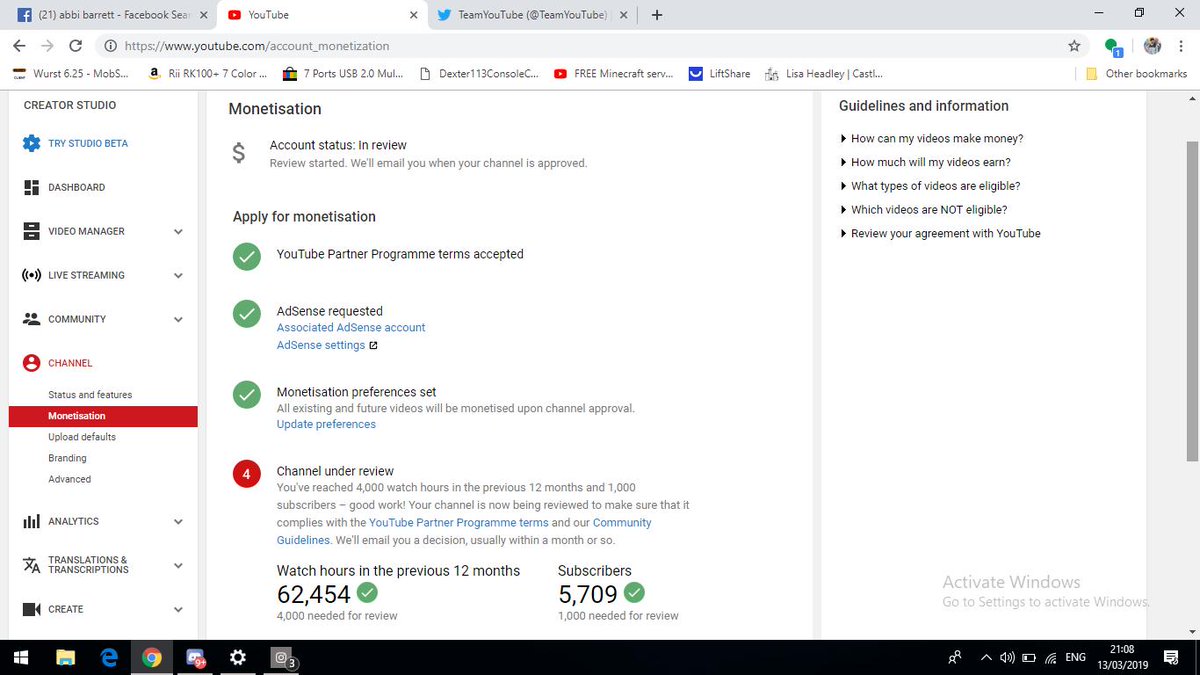Viewport: 1200px width, 675px height.
Task: Click the dollar sign account status icon
Action: point(238,154)
